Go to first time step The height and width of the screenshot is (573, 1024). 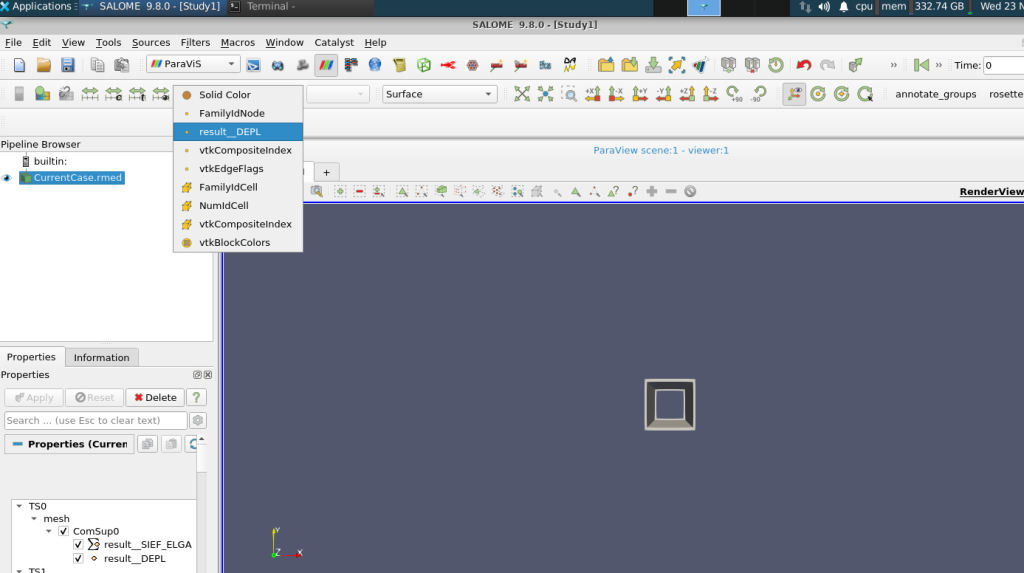pyautogui.click(x=921, y=65)
